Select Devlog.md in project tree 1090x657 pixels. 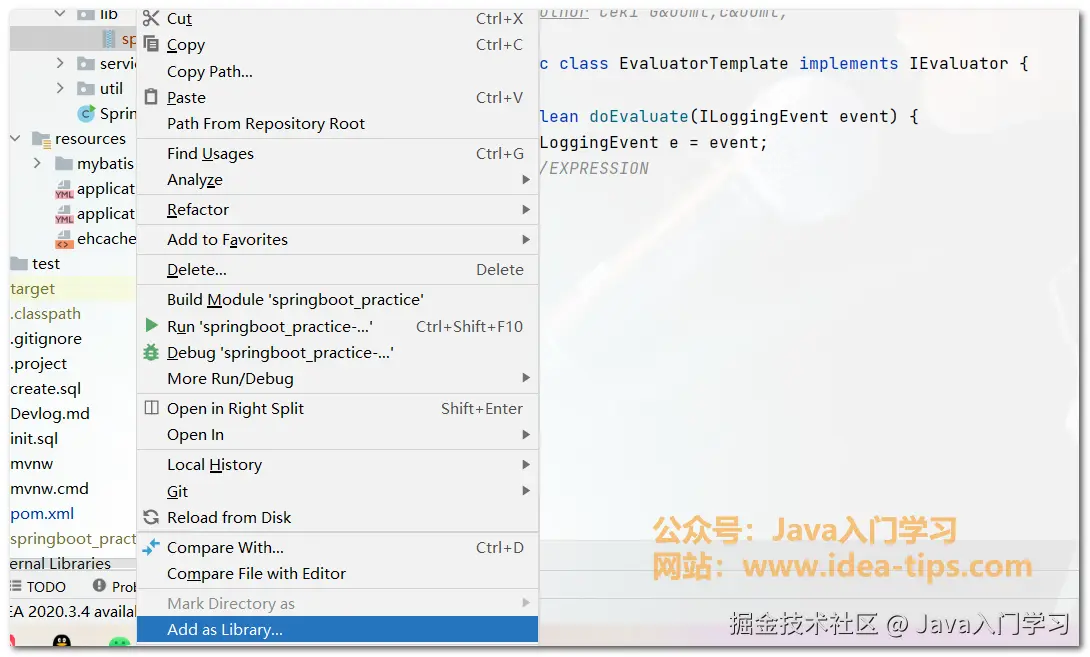tap(49, 414)
